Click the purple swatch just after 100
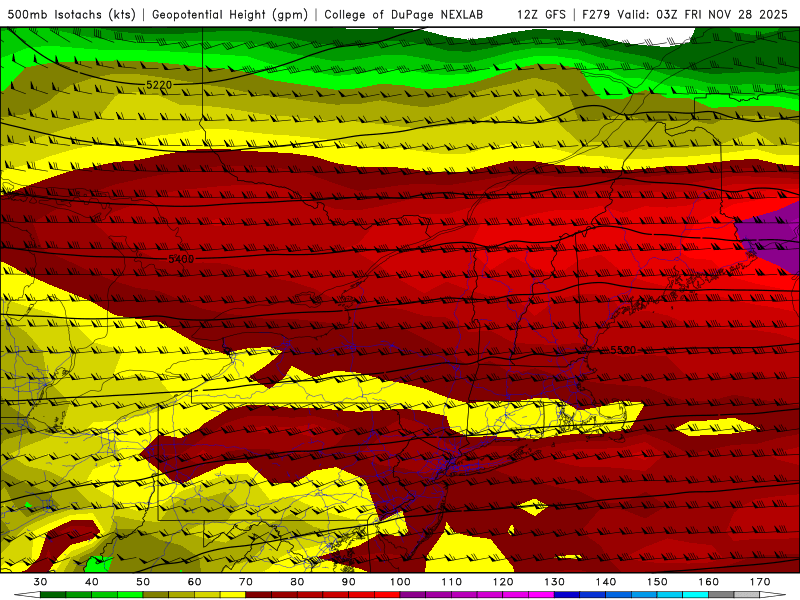 pos(413,595)
